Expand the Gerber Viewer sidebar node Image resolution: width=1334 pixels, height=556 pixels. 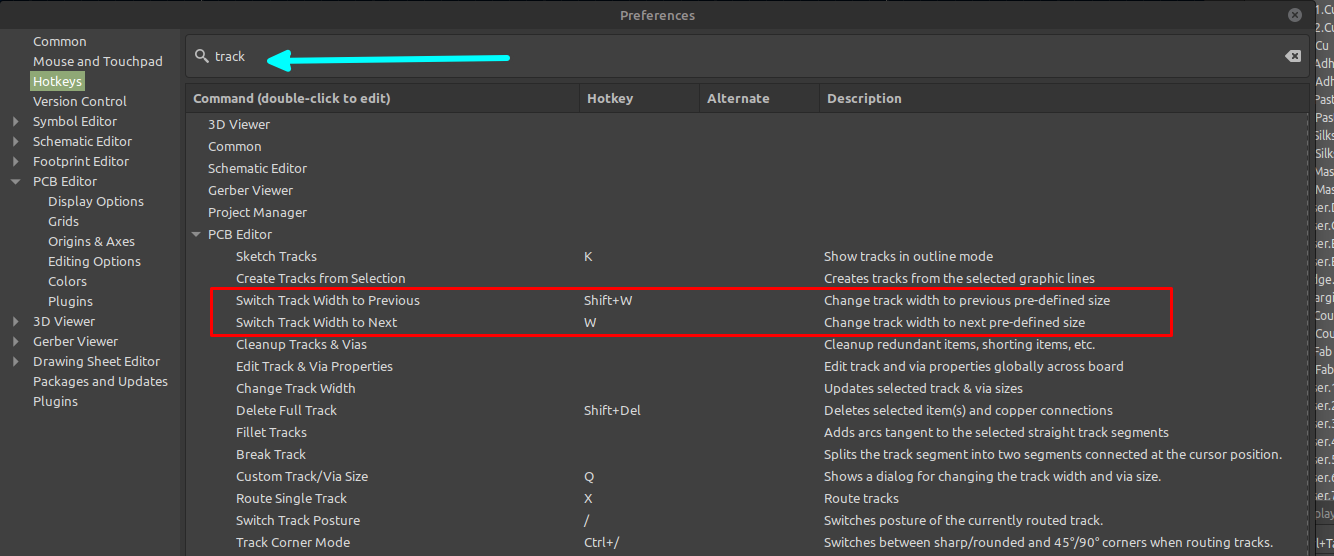tap(15, 342)
